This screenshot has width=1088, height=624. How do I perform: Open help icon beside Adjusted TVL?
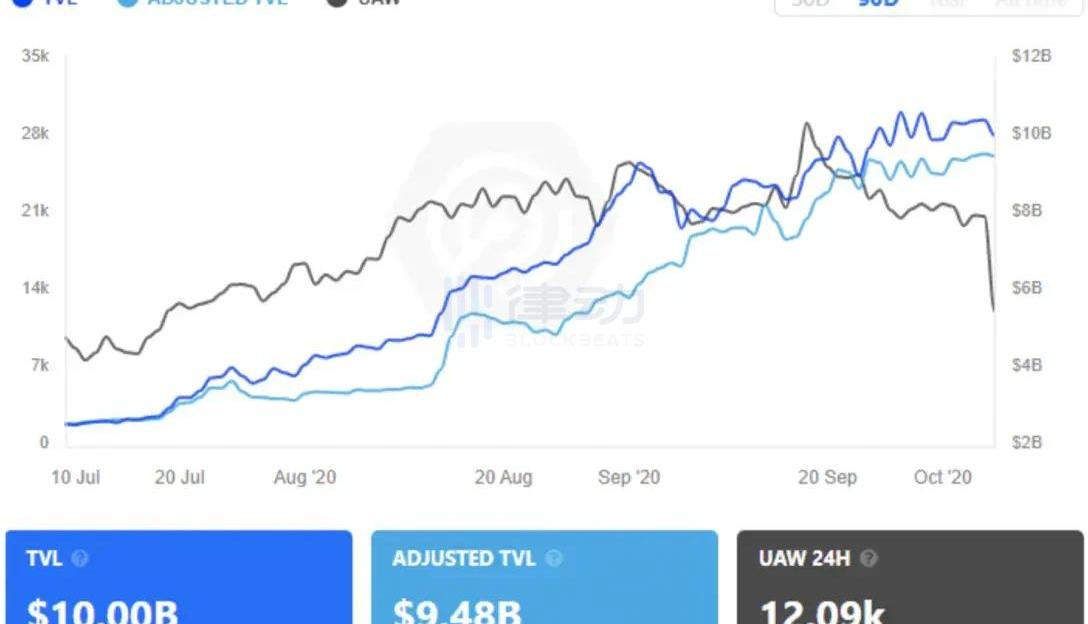tap(553, 559)
